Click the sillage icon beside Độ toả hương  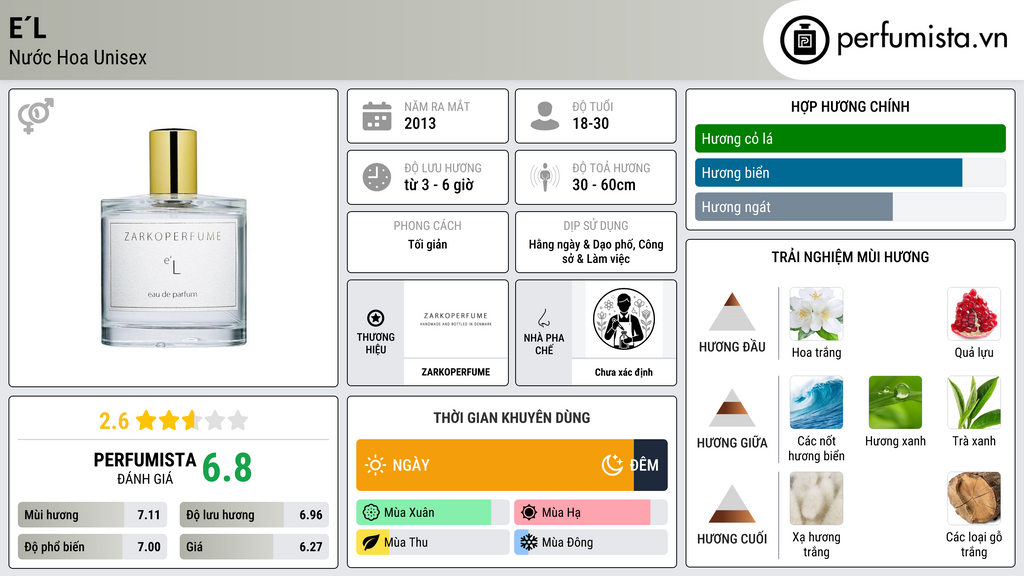point(545,177)
